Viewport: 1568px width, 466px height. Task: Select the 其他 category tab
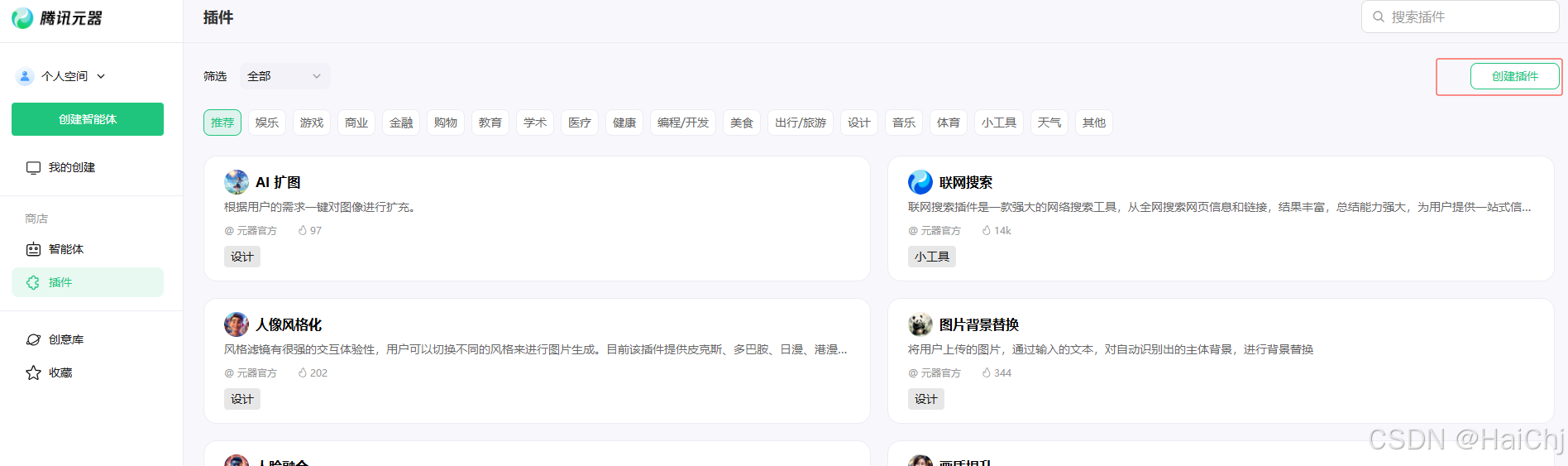[x=1094, y=123]
